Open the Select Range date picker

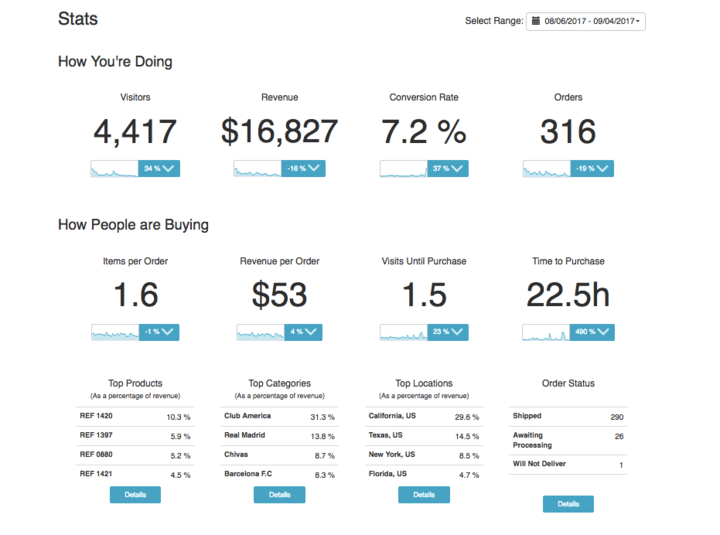[585, 21]
